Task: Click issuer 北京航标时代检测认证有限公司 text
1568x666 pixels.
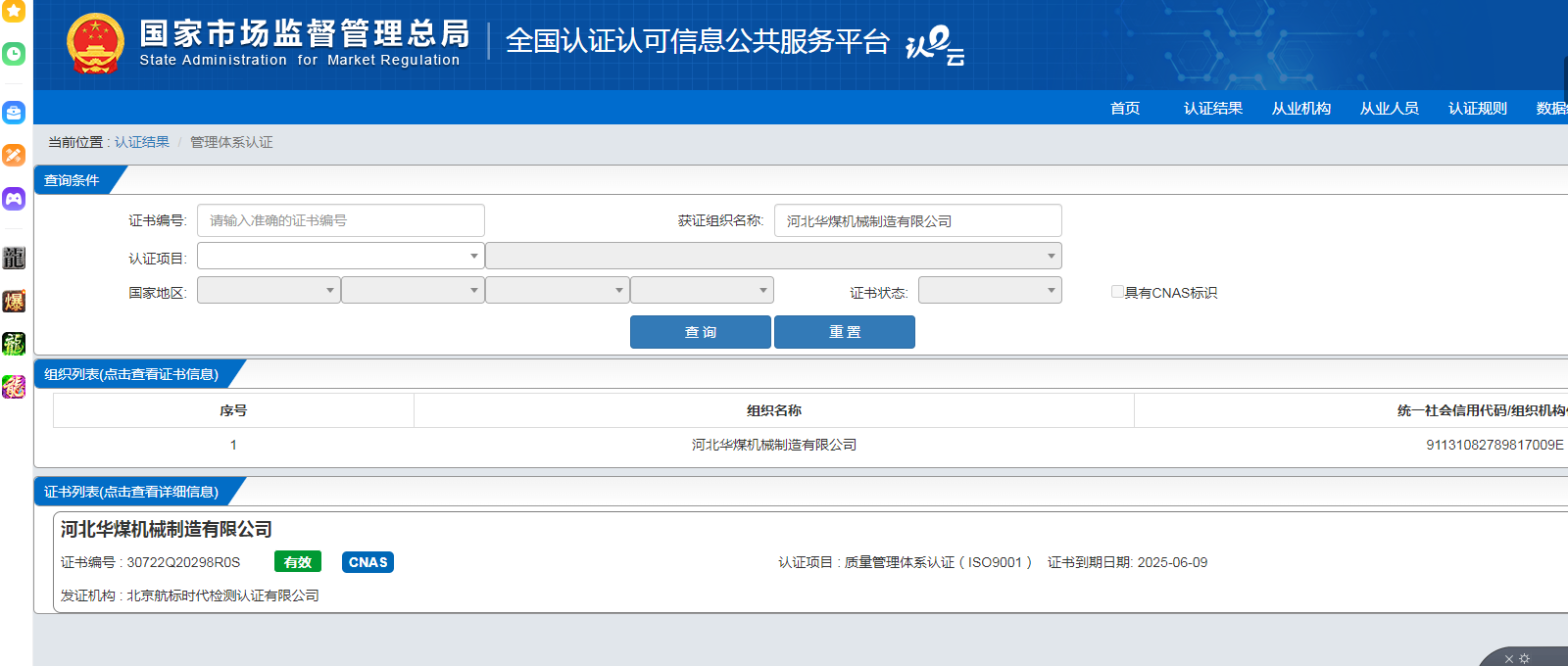Action: (x=222, y=595)
